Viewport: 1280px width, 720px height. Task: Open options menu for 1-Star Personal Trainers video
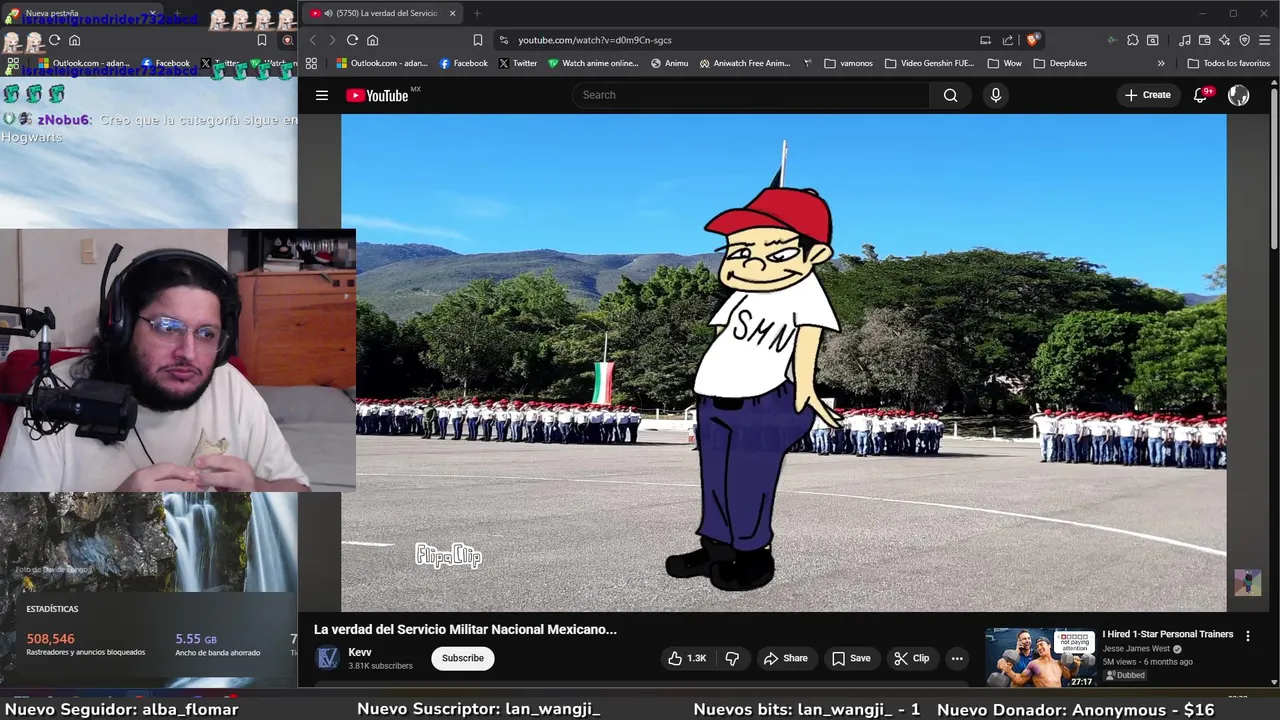(1247, 636)
